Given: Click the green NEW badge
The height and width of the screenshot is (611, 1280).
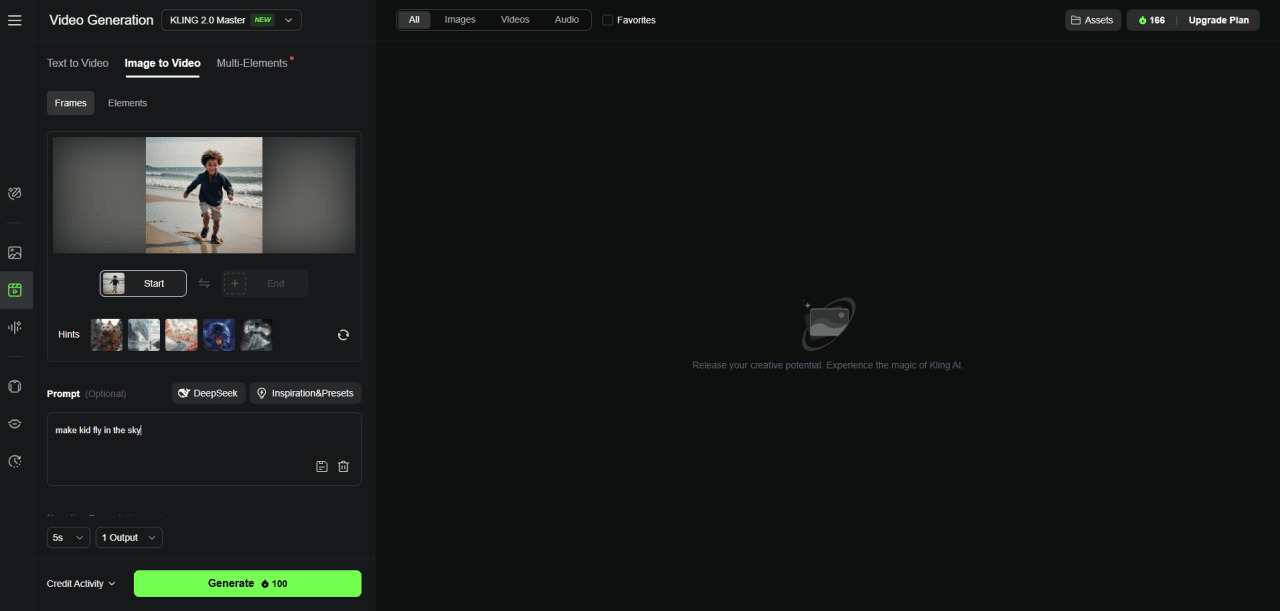Looking at the screenshot, I should pos(263,20).
